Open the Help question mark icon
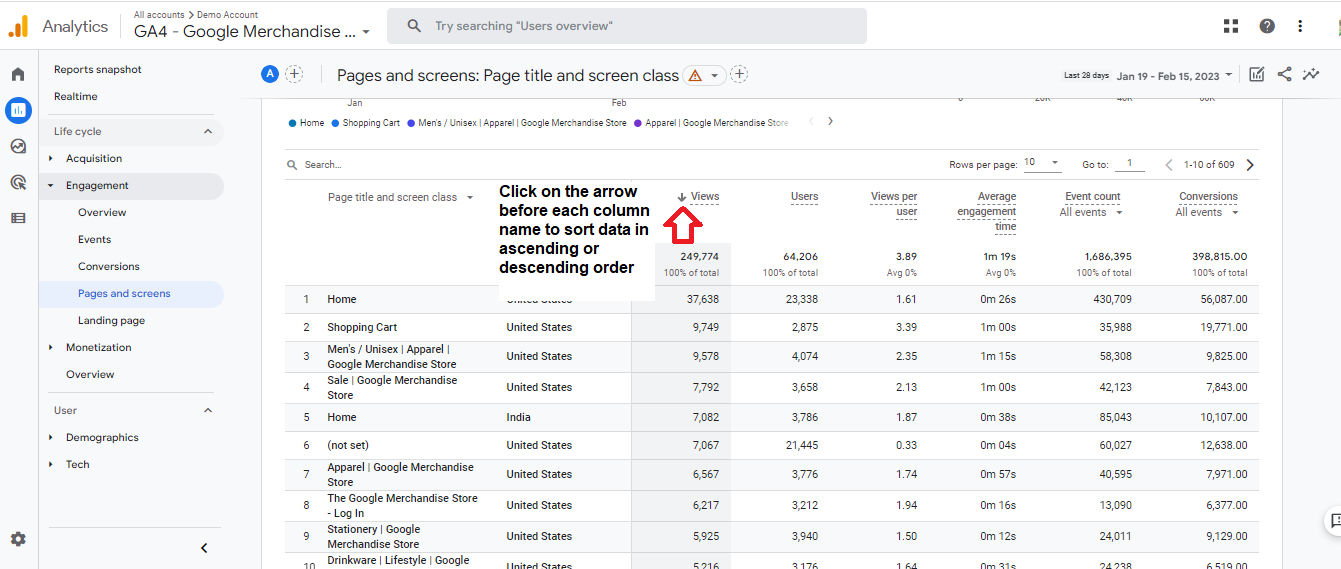This screenshot has height=569, width=1341. 1267,26
